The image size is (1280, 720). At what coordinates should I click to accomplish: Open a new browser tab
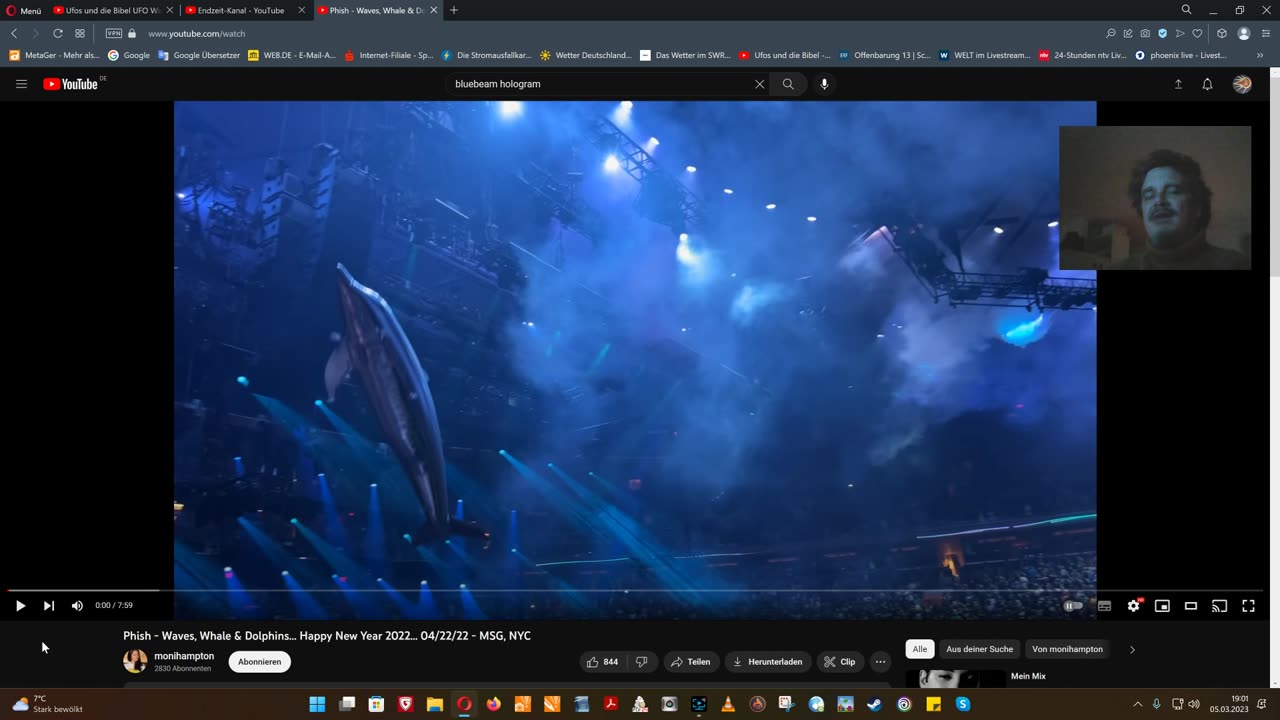click(x=454, y=10)
